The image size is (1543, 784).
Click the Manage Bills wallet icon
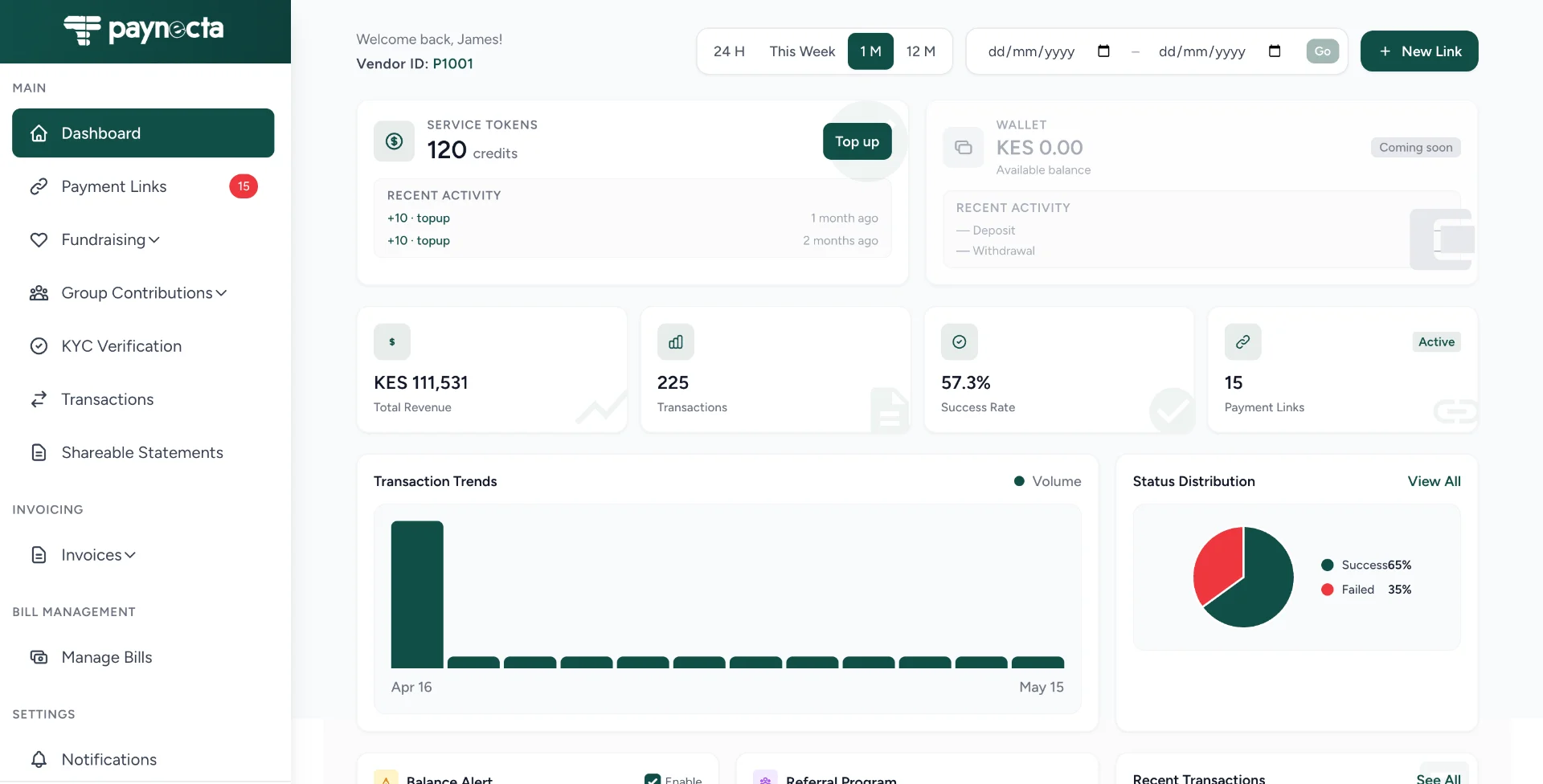pyautogui.click(x=39, y=657)
